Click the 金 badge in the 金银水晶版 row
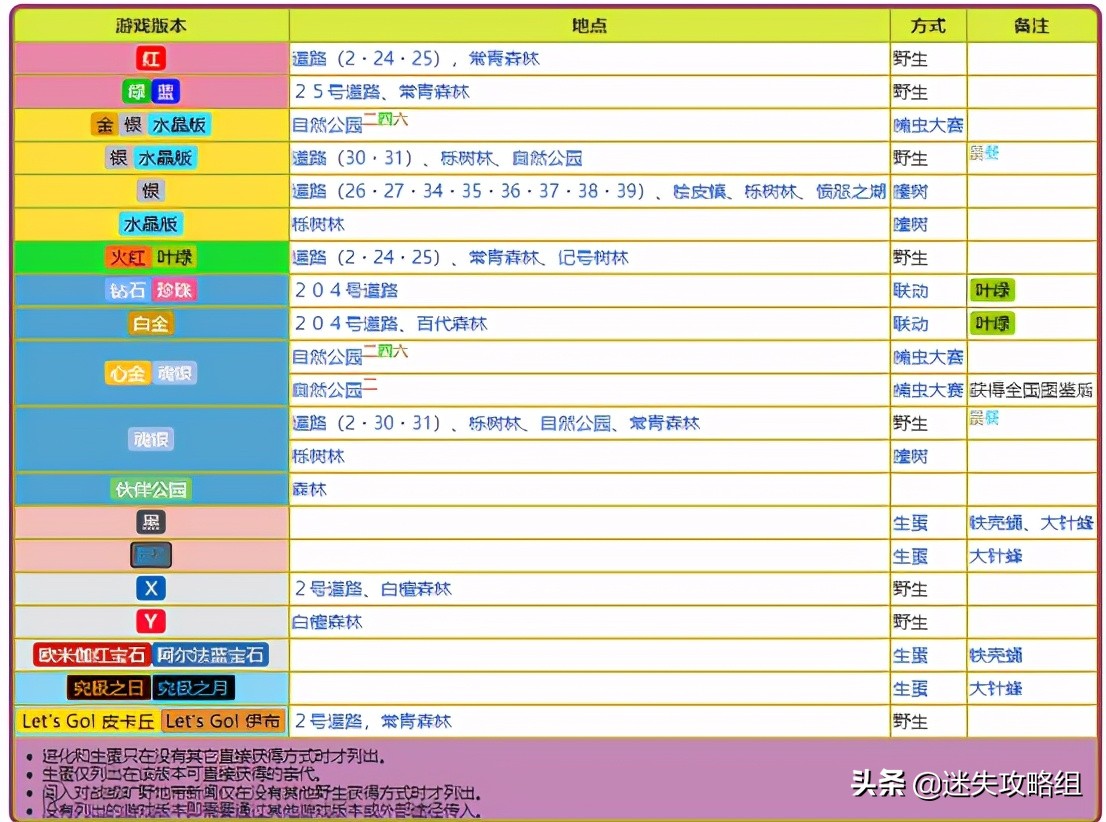 [x=104, y=125]
